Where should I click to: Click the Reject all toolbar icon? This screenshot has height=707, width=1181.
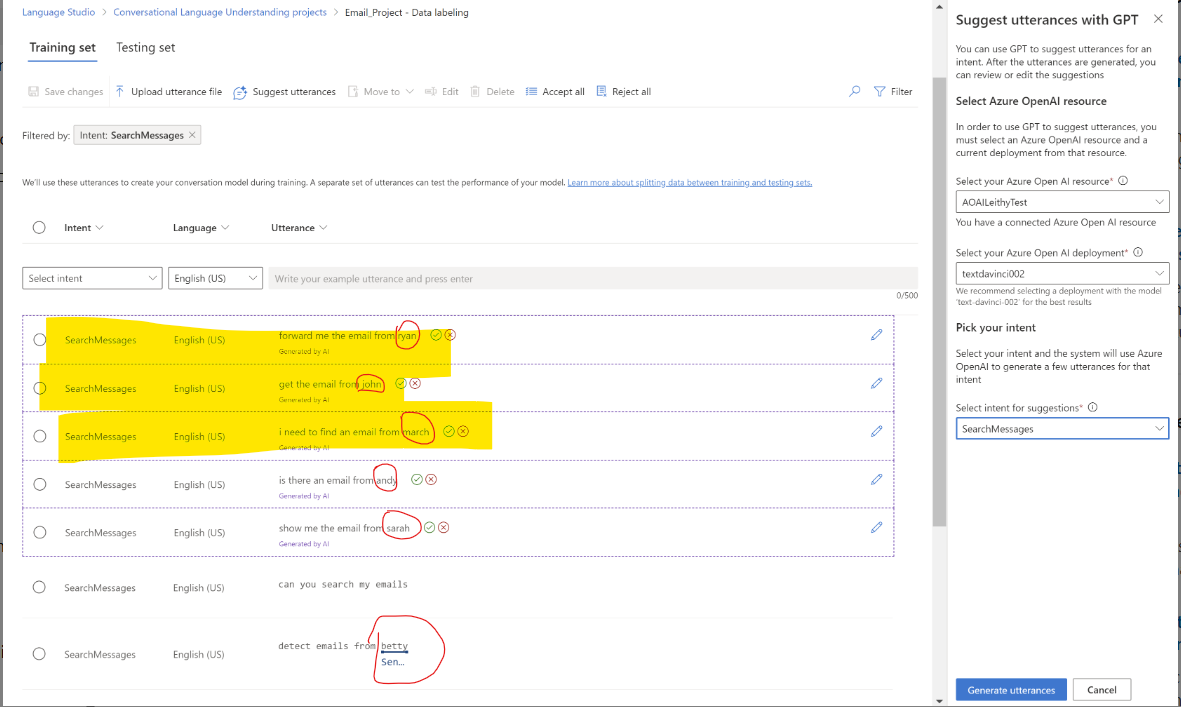click(601, 91)
